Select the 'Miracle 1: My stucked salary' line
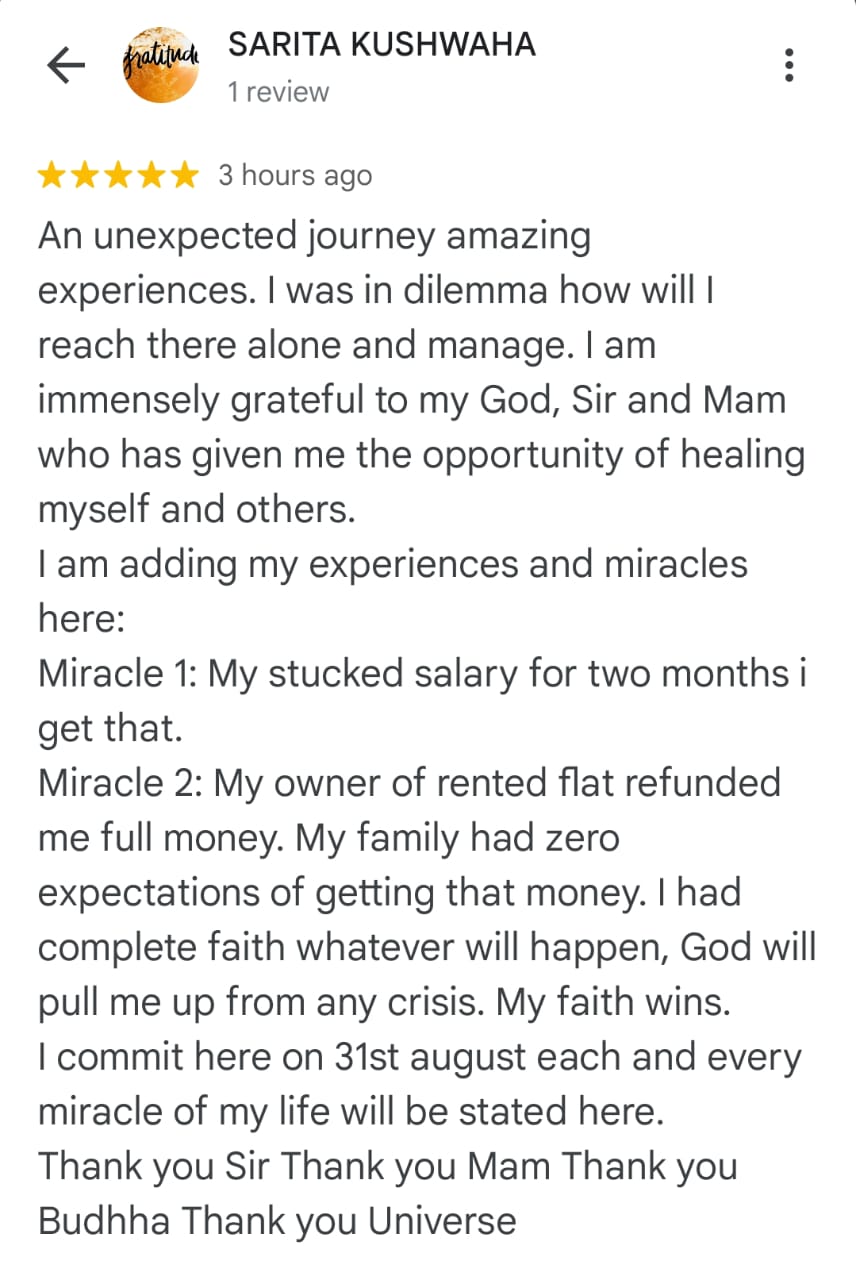 422,674
